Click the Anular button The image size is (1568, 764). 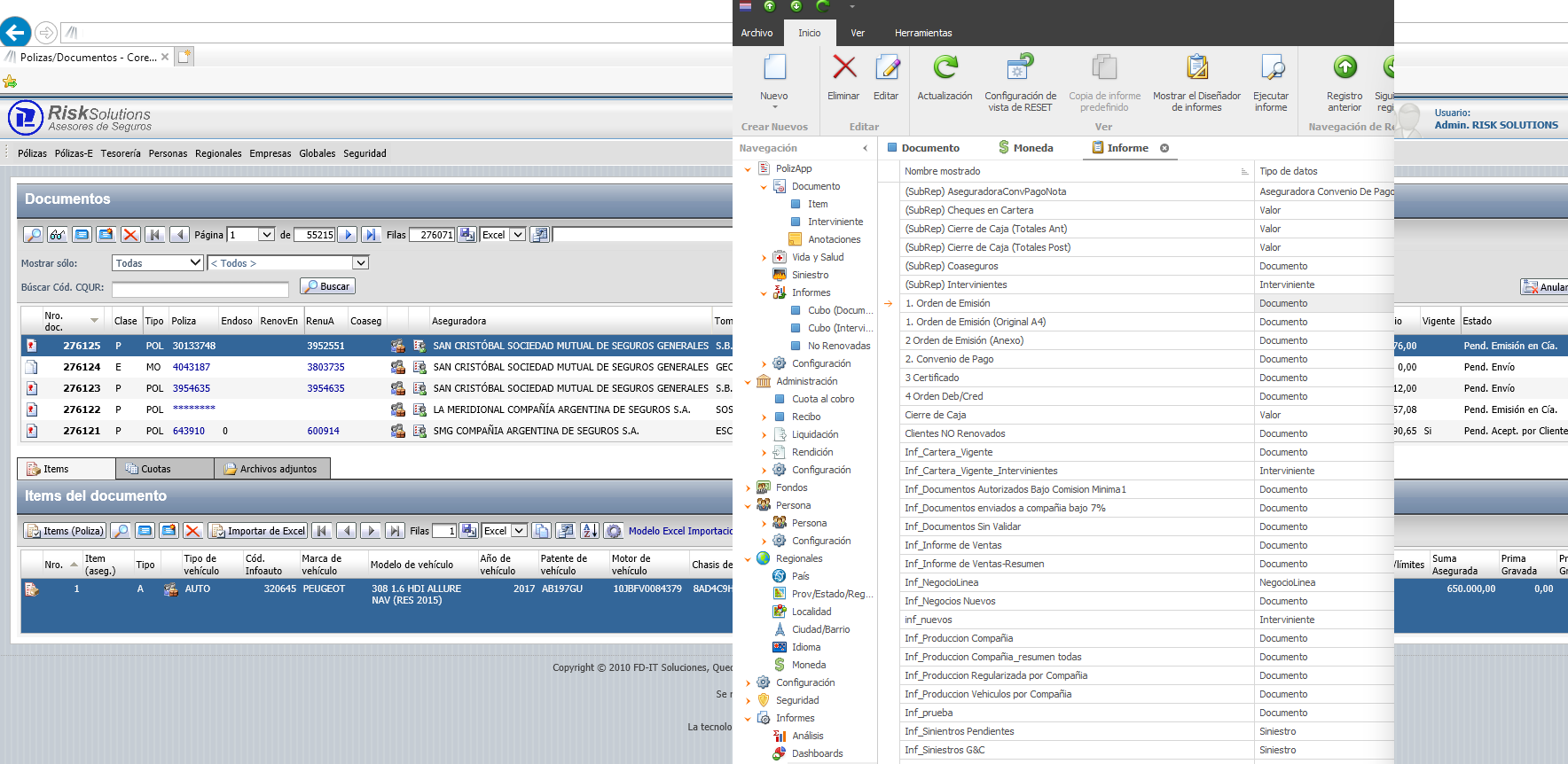1544,287
